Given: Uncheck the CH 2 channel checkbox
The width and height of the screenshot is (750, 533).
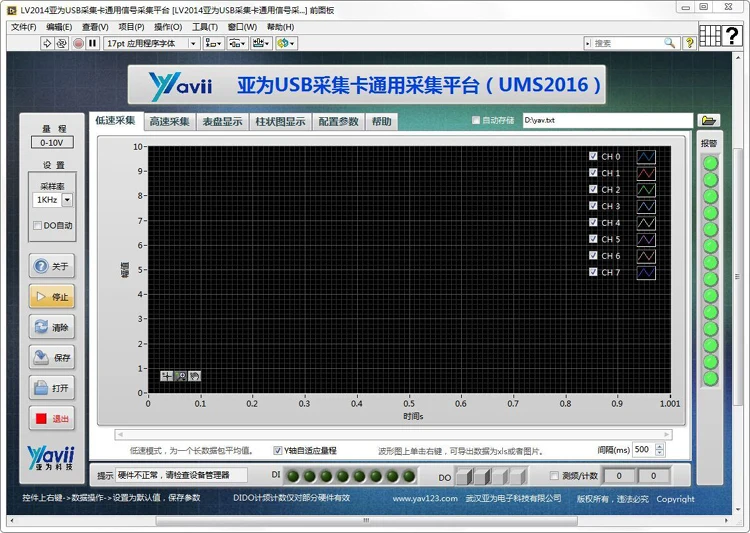Looking at the screenshot, I should click(593, 189).
